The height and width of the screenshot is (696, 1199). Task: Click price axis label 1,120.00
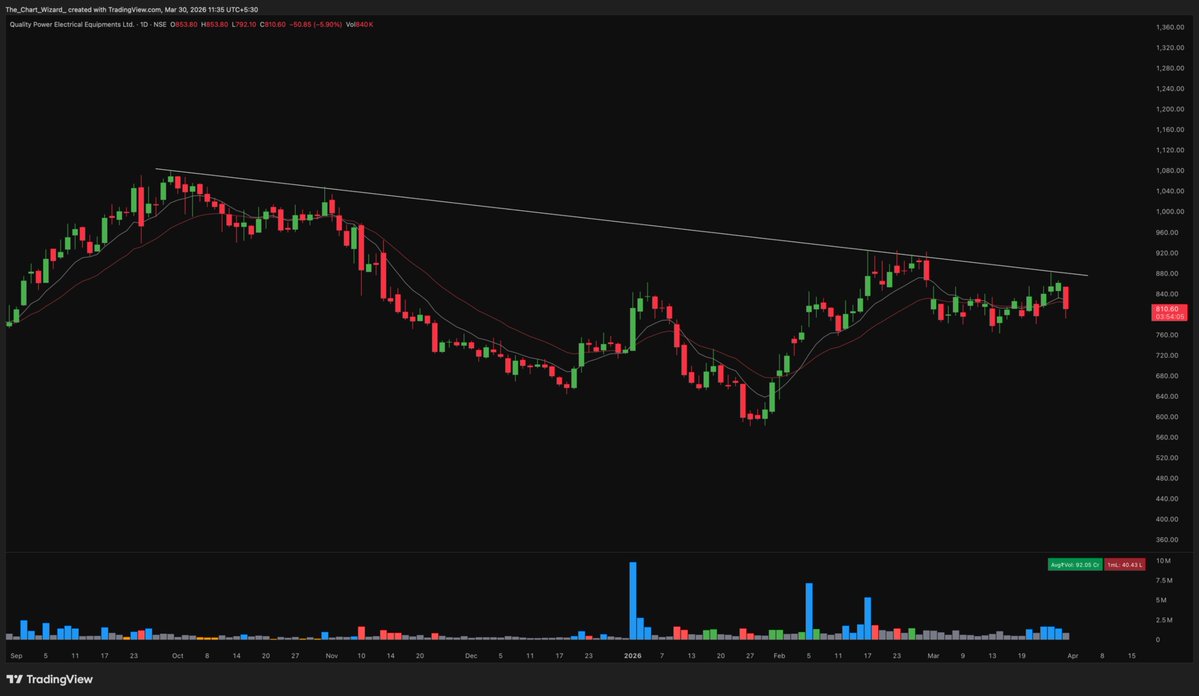coord(1170,150)
